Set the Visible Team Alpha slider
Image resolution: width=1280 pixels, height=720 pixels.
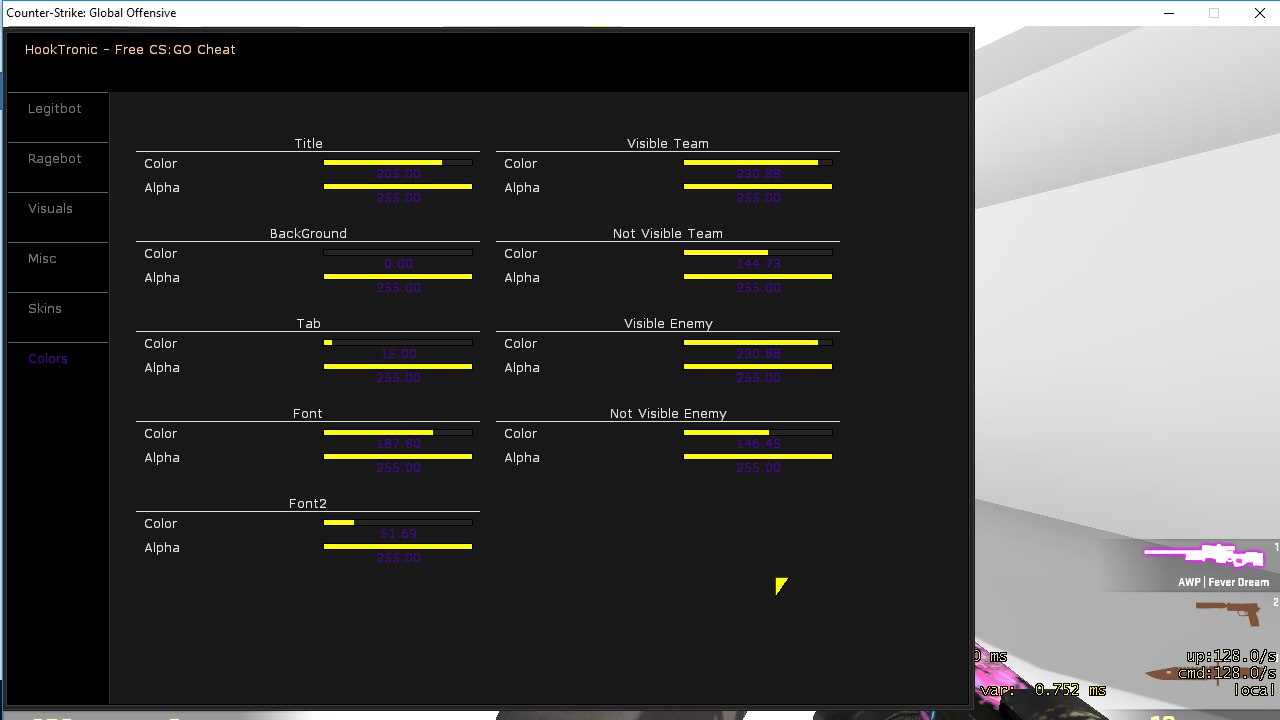point(758,186)
